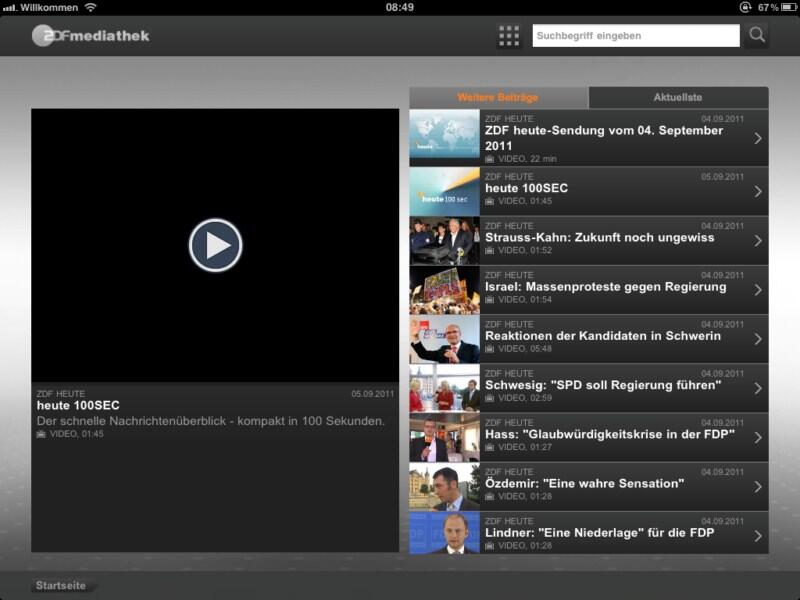Open the Lindner video thumbnail

coord(444,533)
